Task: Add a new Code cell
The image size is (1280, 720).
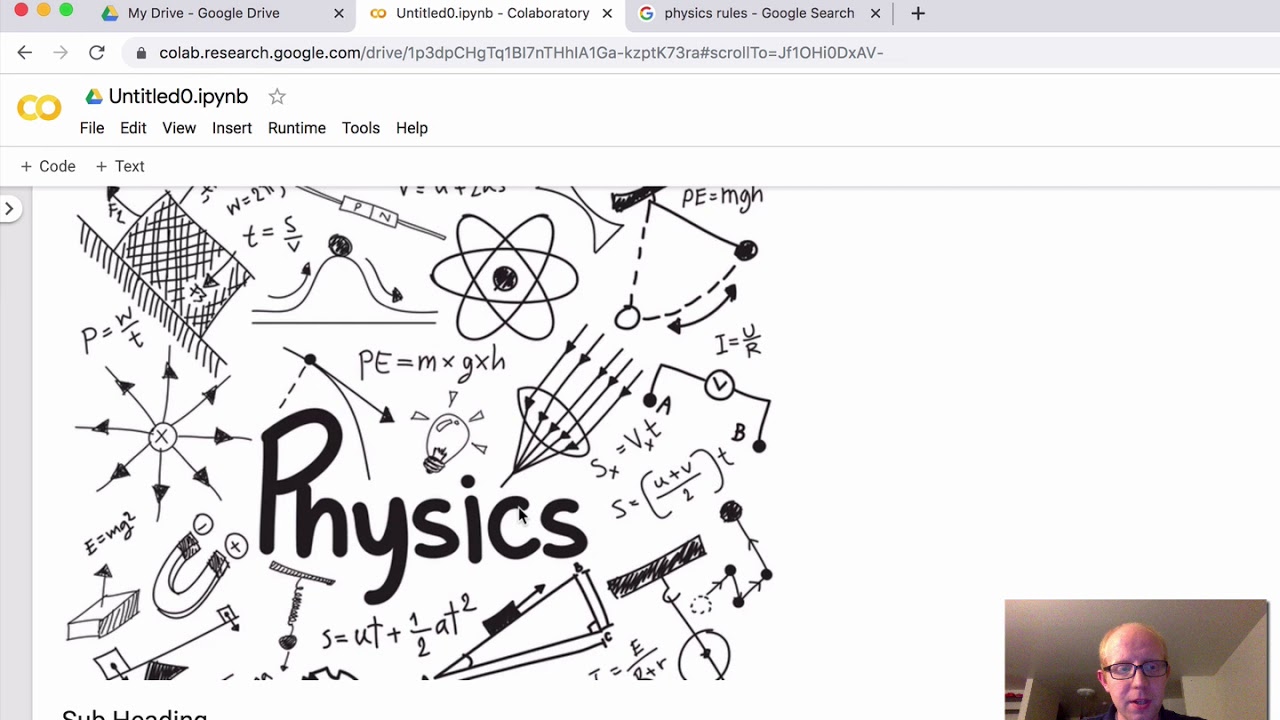Action: (48, 166)
